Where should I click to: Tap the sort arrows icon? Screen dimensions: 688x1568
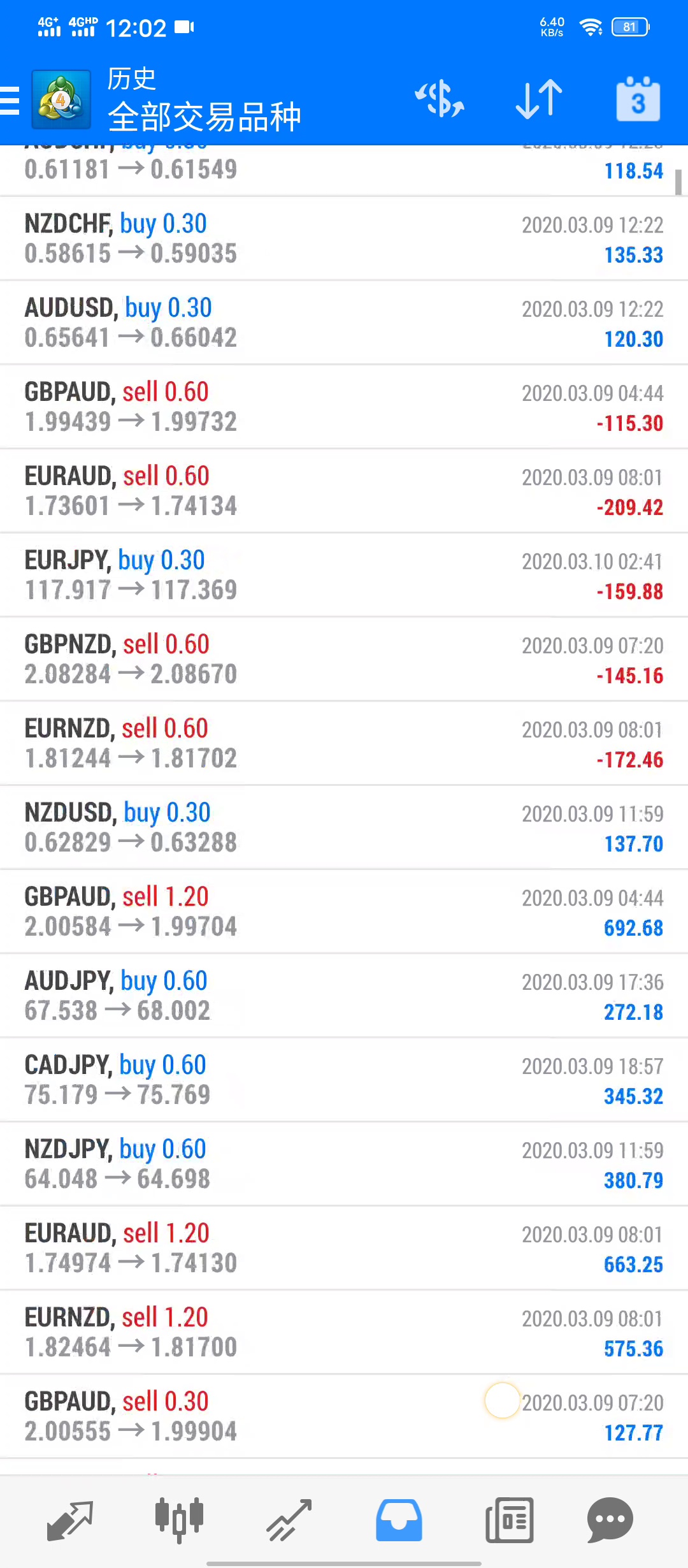[x=539, y=99]
